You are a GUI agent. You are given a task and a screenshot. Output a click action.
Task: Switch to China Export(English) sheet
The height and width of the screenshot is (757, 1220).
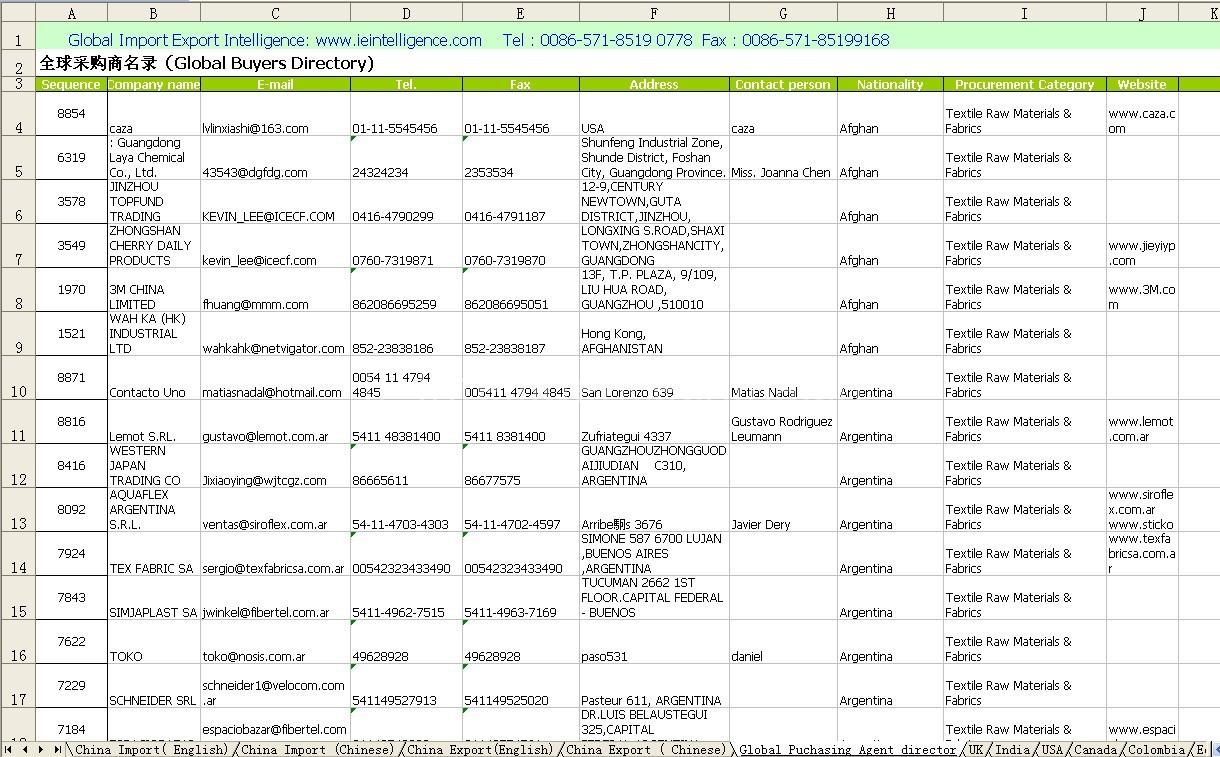point(480,749)
